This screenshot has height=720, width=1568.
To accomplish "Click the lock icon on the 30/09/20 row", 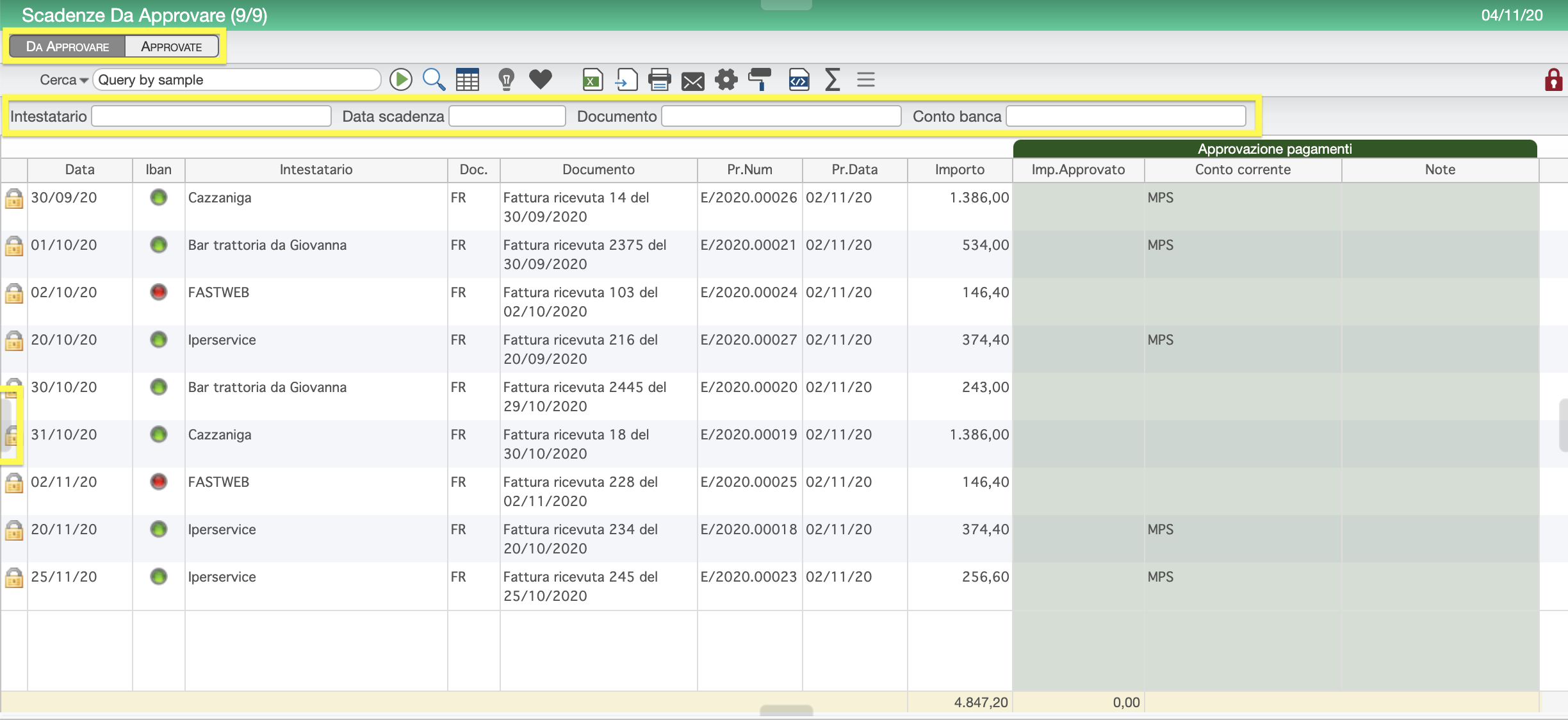I will coord(14,199).
